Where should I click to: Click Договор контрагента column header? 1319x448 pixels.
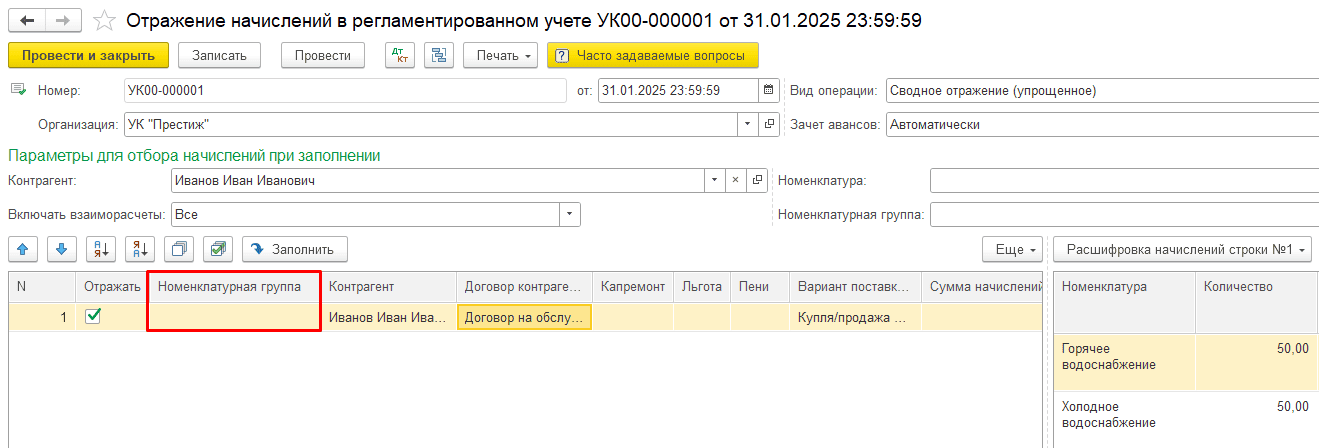[x=524, y=287]
